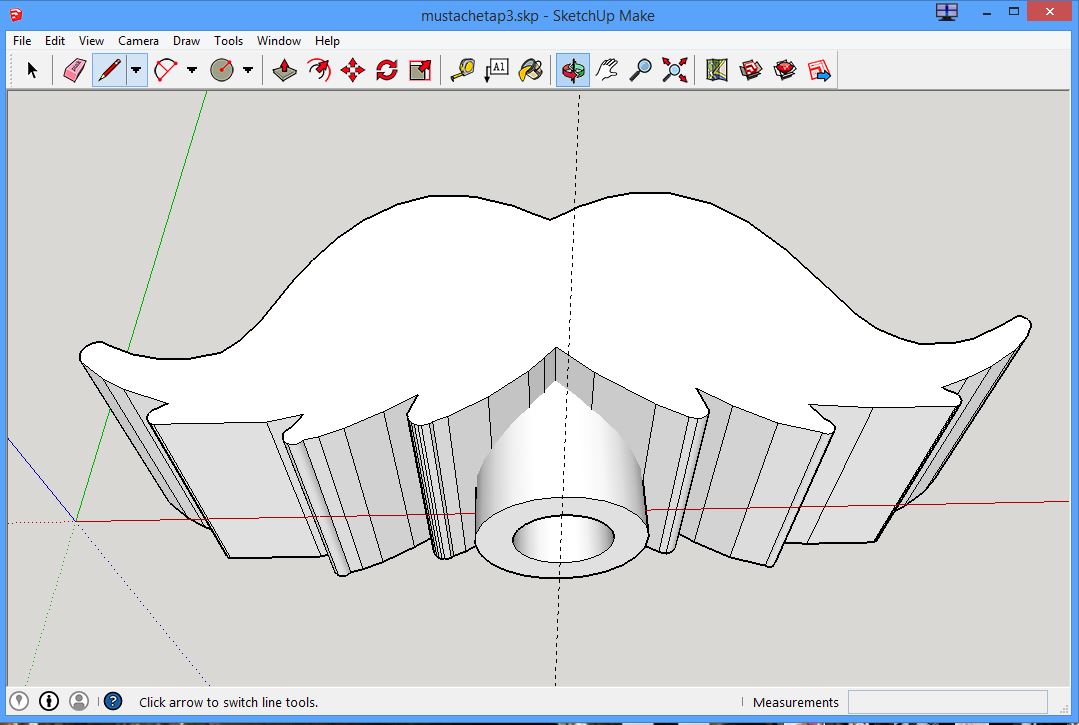1079x725 pixels.
Task: Activate the Tape Measure tool
Action: (462, 70)
